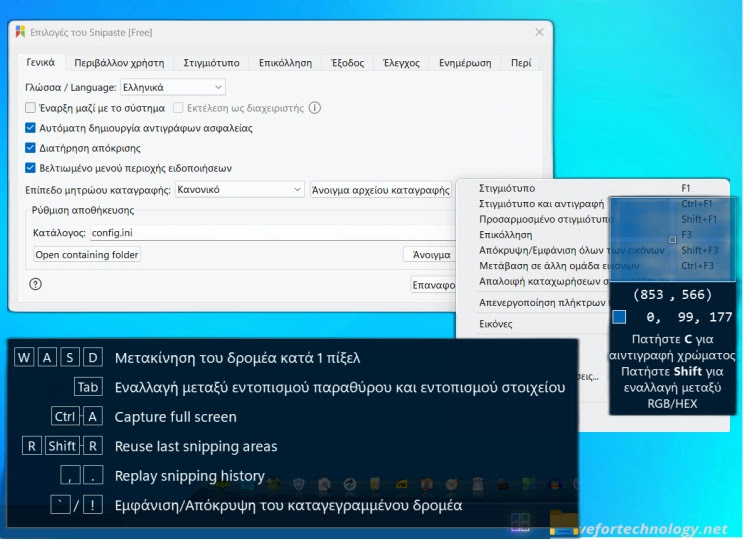
Task: Click the Open containing folder button
Action: [87, 254]
